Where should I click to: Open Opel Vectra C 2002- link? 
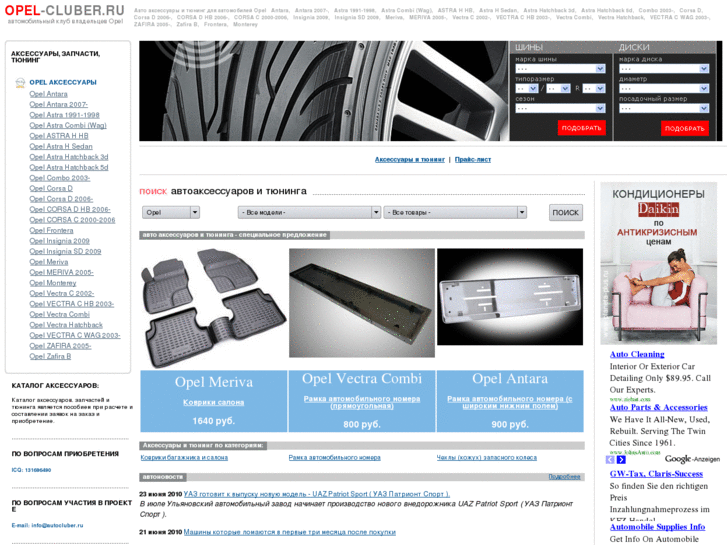click(x=62, y=294)
